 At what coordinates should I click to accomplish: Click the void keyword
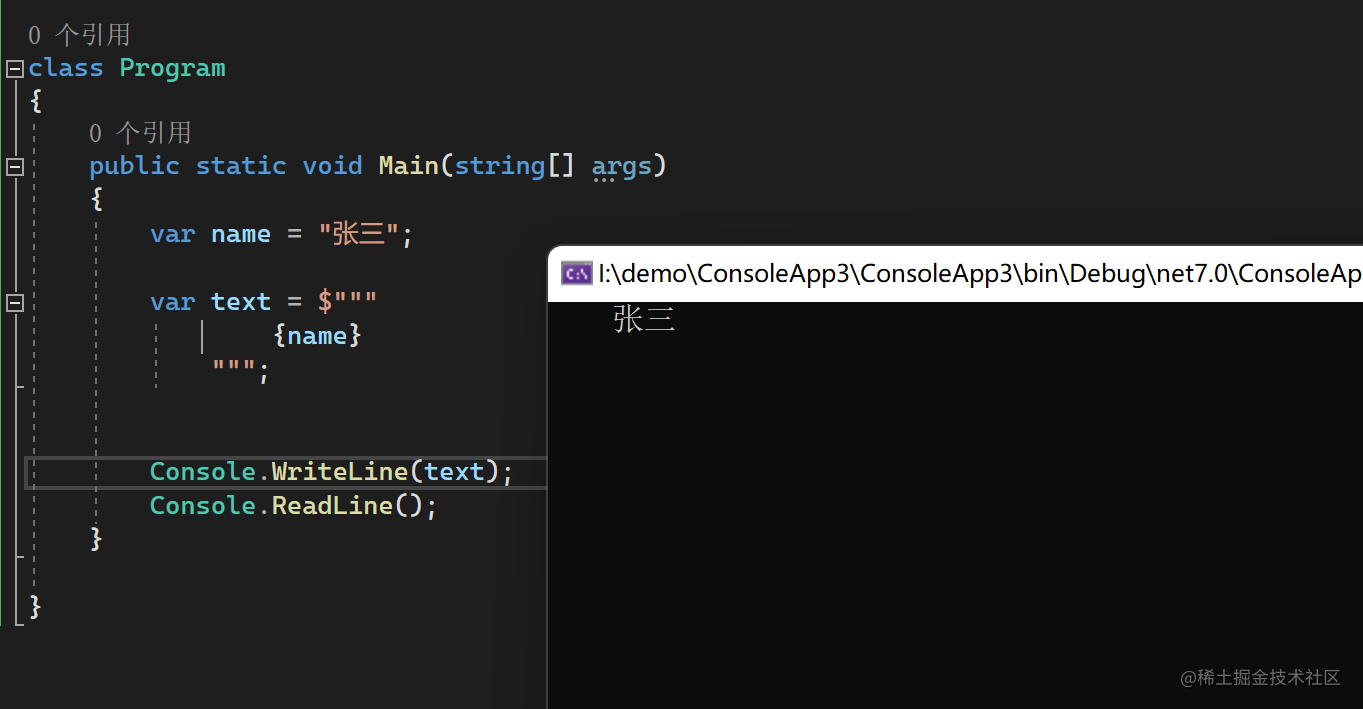coord(332,166)
